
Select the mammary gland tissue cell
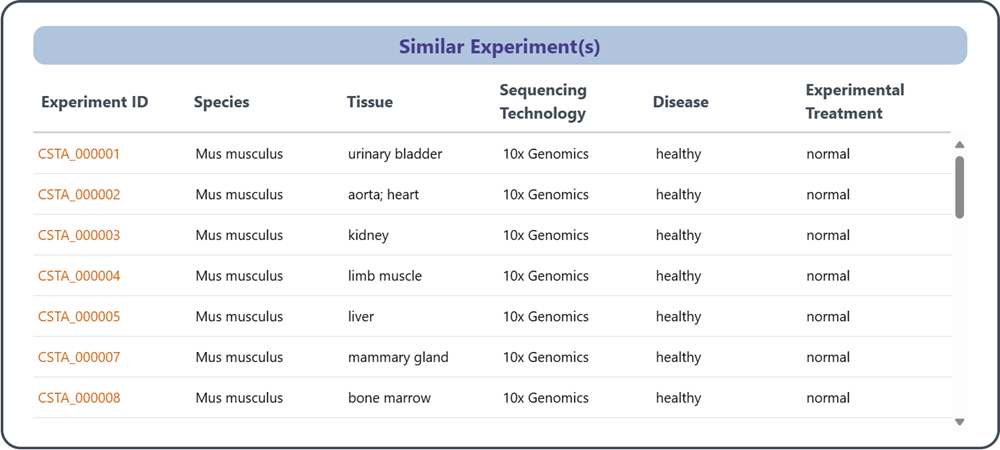point(398,357)
